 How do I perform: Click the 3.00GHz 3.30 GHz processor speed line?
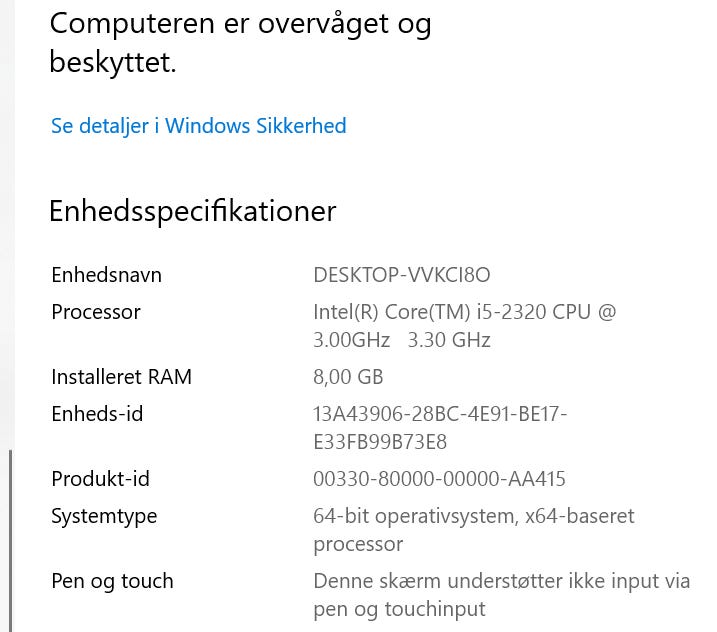[x=401, y=339]
